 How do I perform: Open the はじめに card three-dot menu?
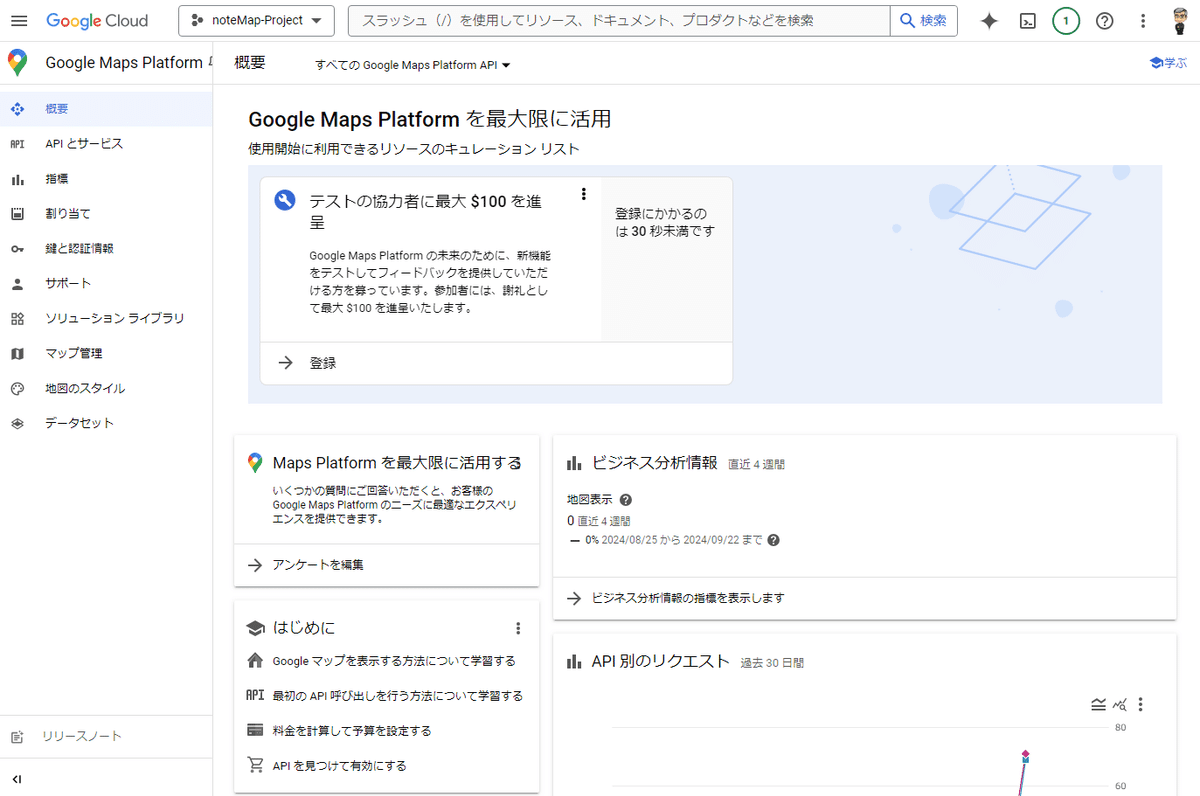518,628
